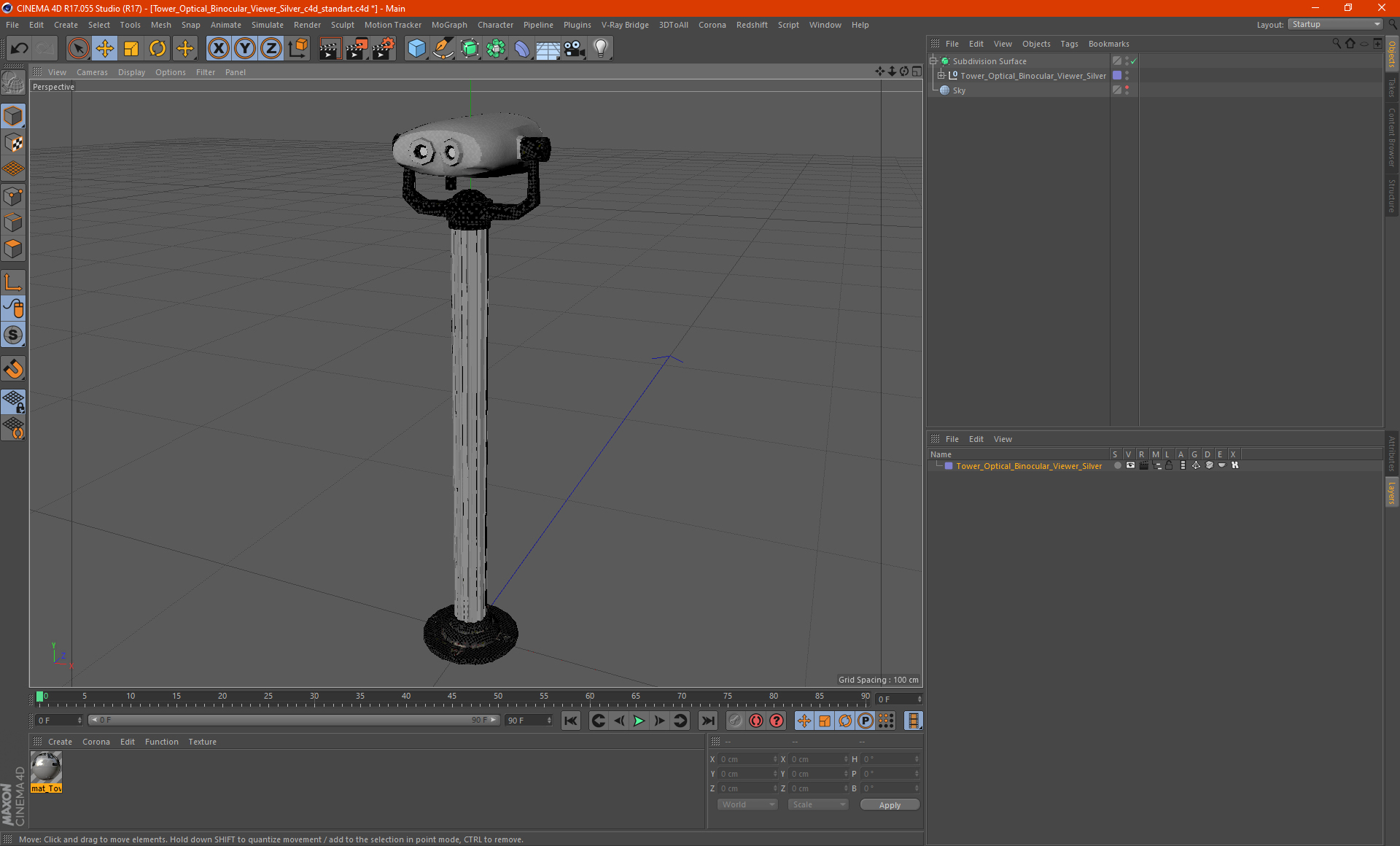Toggle Sky visibility dots

coord(1127,90)
